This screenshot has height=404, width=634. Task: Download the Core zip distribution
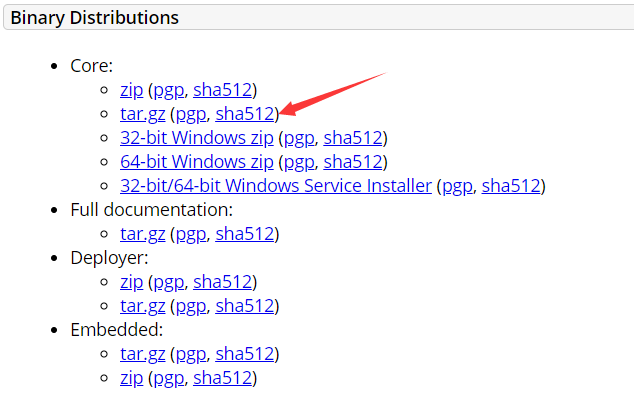[131, 90]
